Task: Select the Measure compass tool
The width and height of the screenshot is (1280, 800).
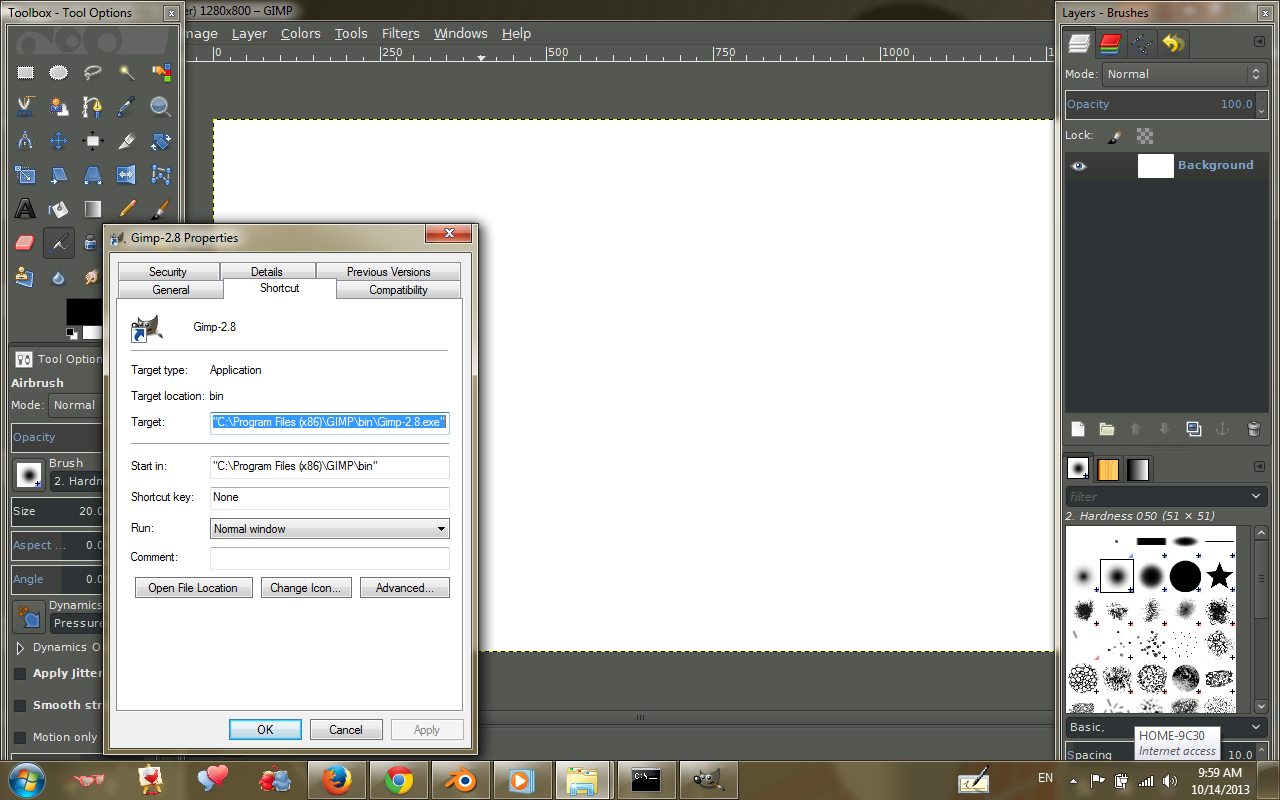Action: click(25, 140)
